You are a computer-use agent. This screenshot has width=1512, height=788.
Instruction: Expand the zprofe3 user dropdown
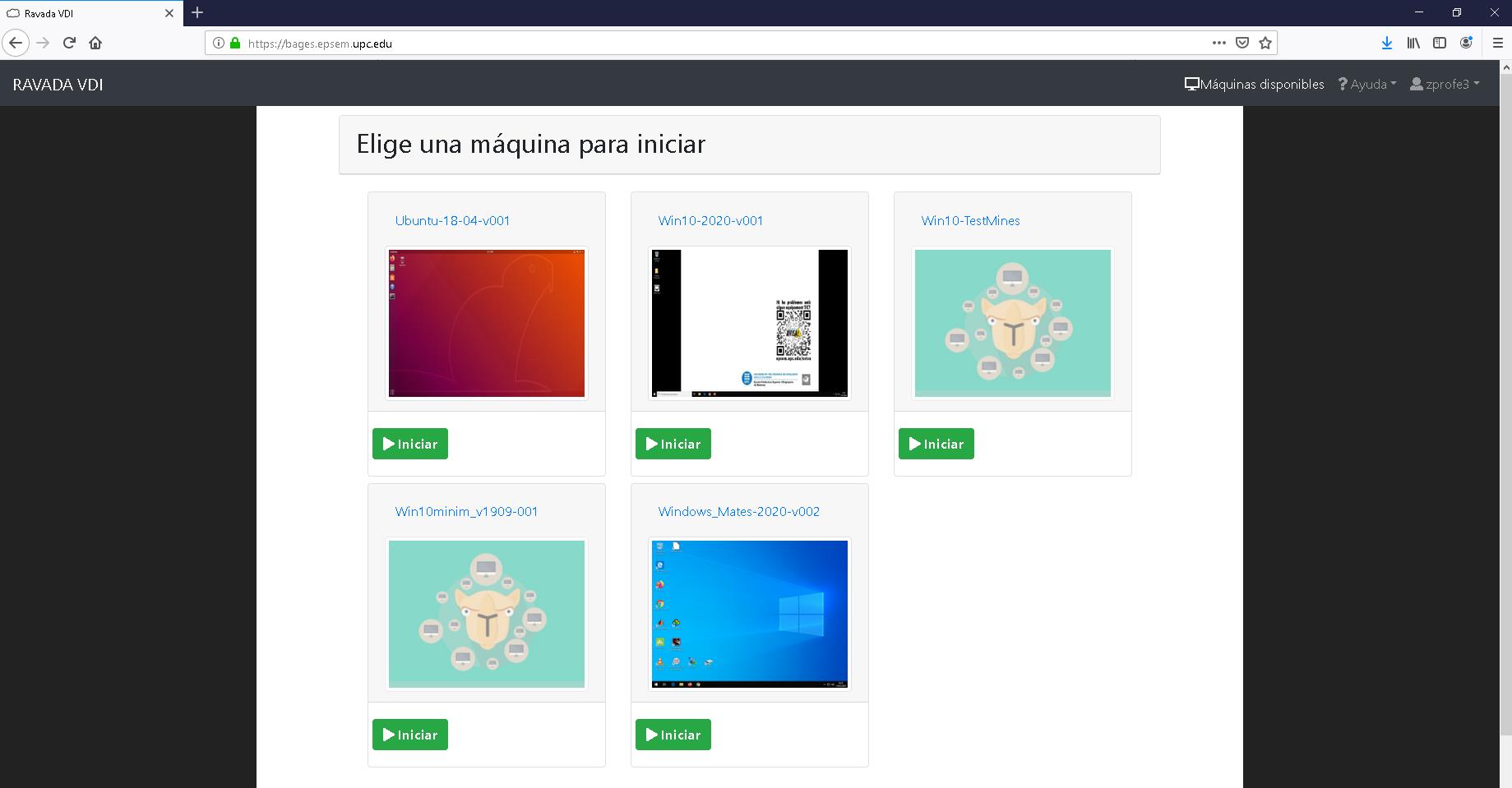[x=1445, y=84]
